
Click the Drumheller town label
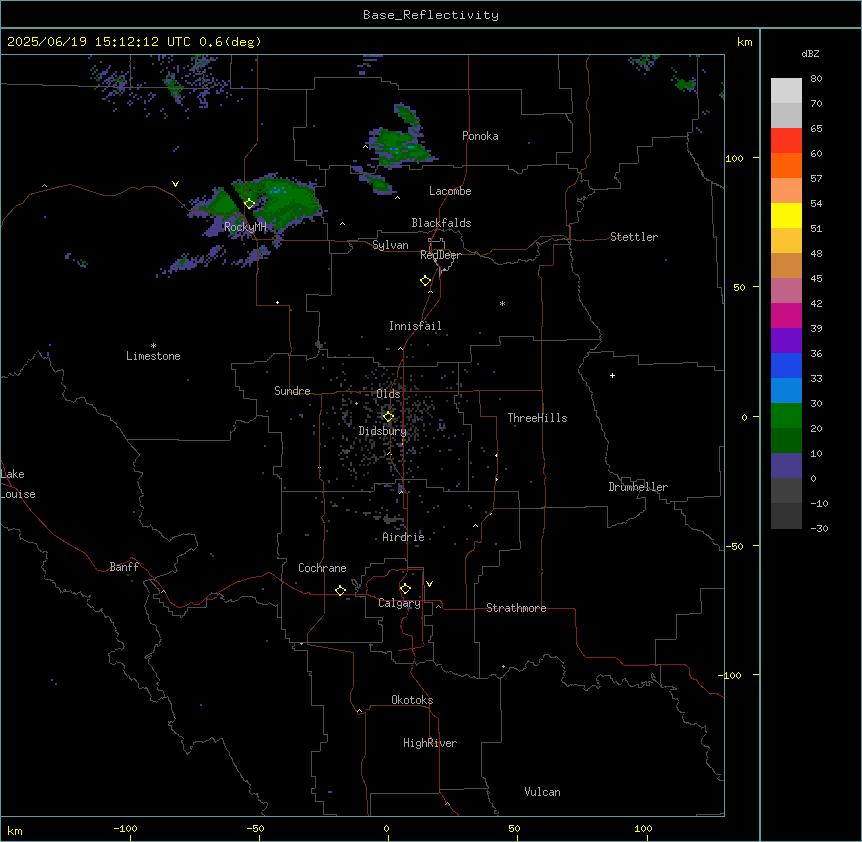tap(638, 487)
